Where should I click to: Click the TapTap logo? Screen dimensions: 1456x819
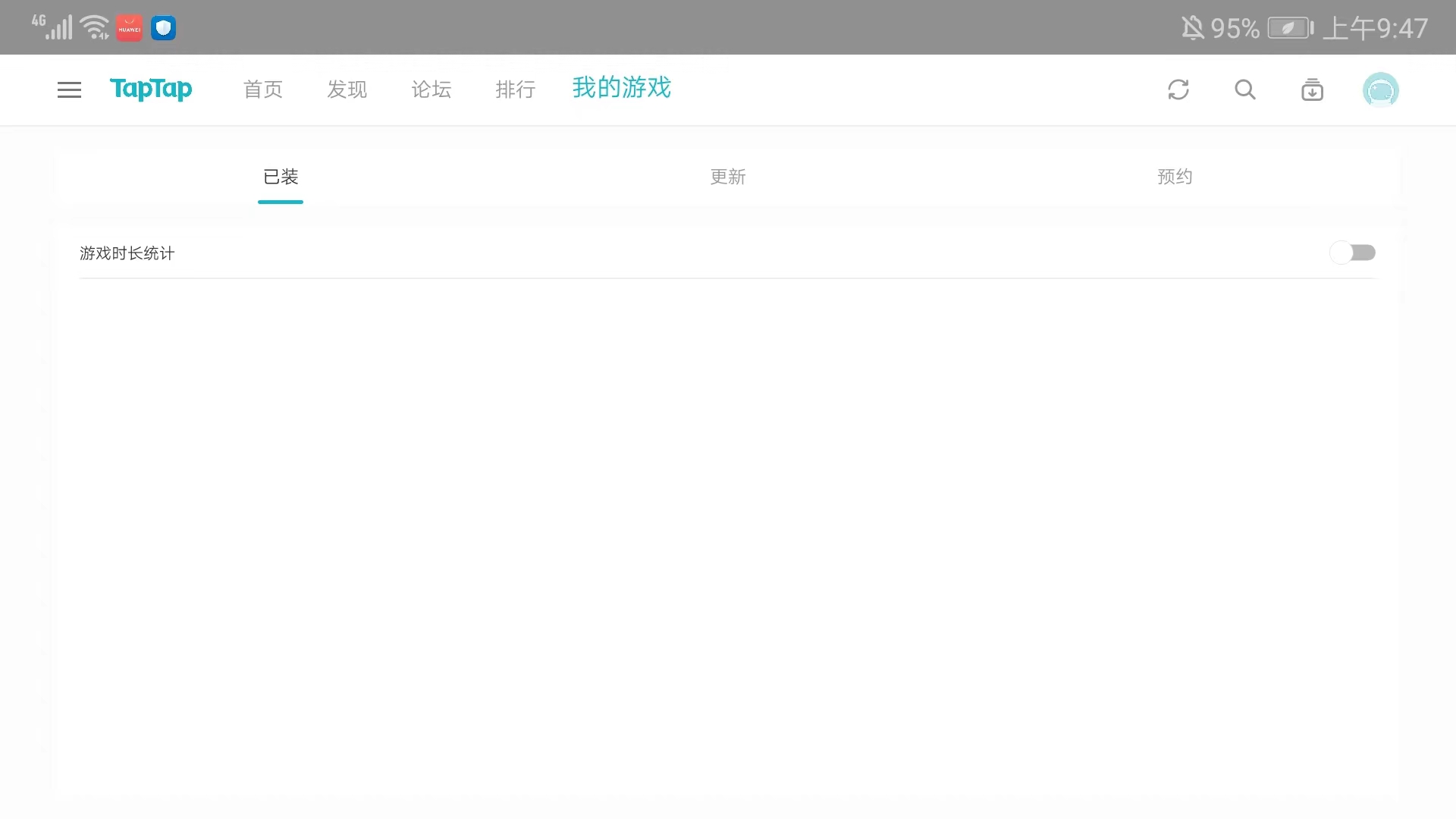(151, 89)
